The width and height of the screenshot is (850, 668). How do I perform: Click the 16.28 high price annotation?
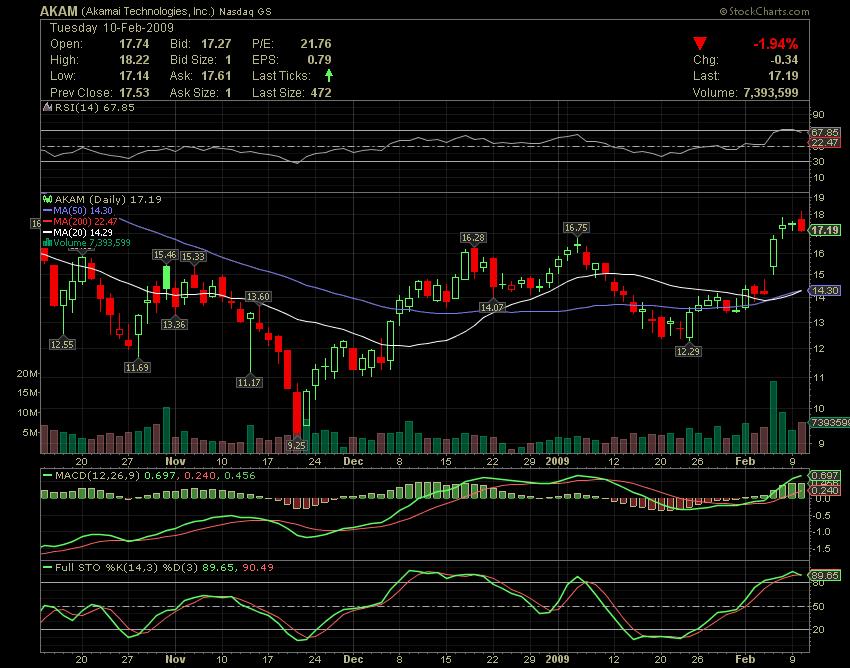click(473, 237)
